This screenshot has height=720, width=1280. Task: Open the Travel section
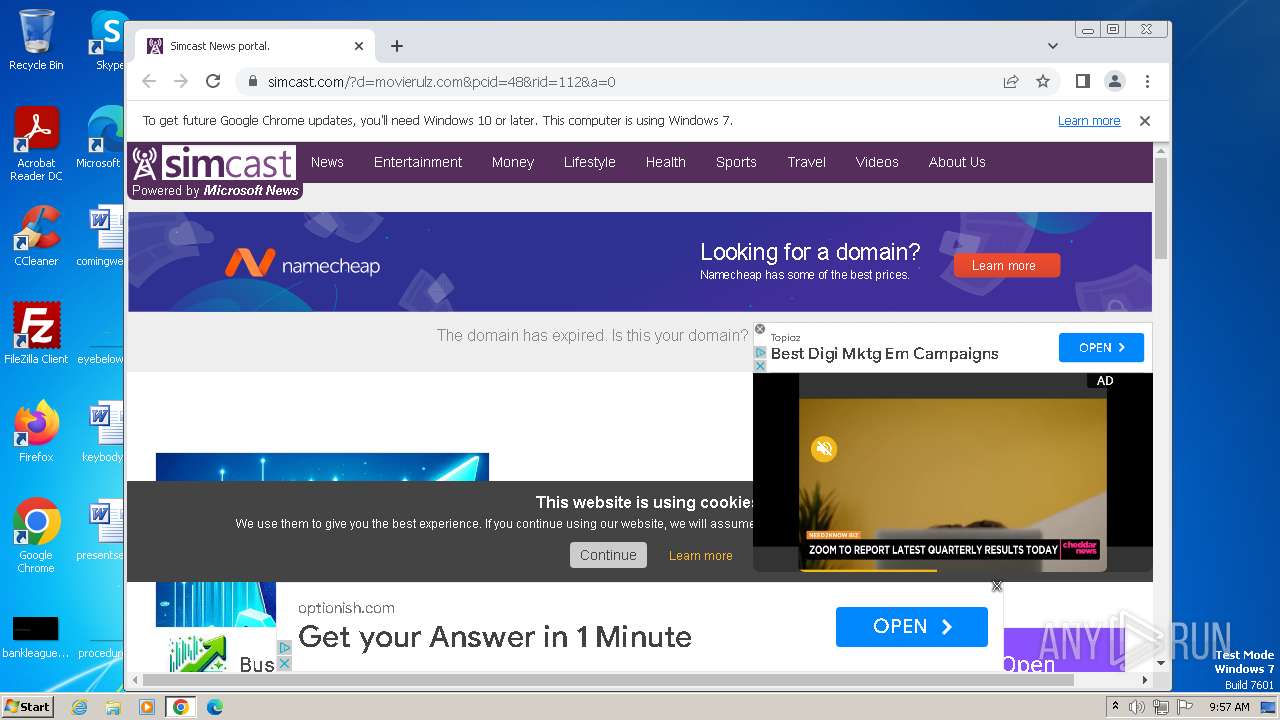807,162
